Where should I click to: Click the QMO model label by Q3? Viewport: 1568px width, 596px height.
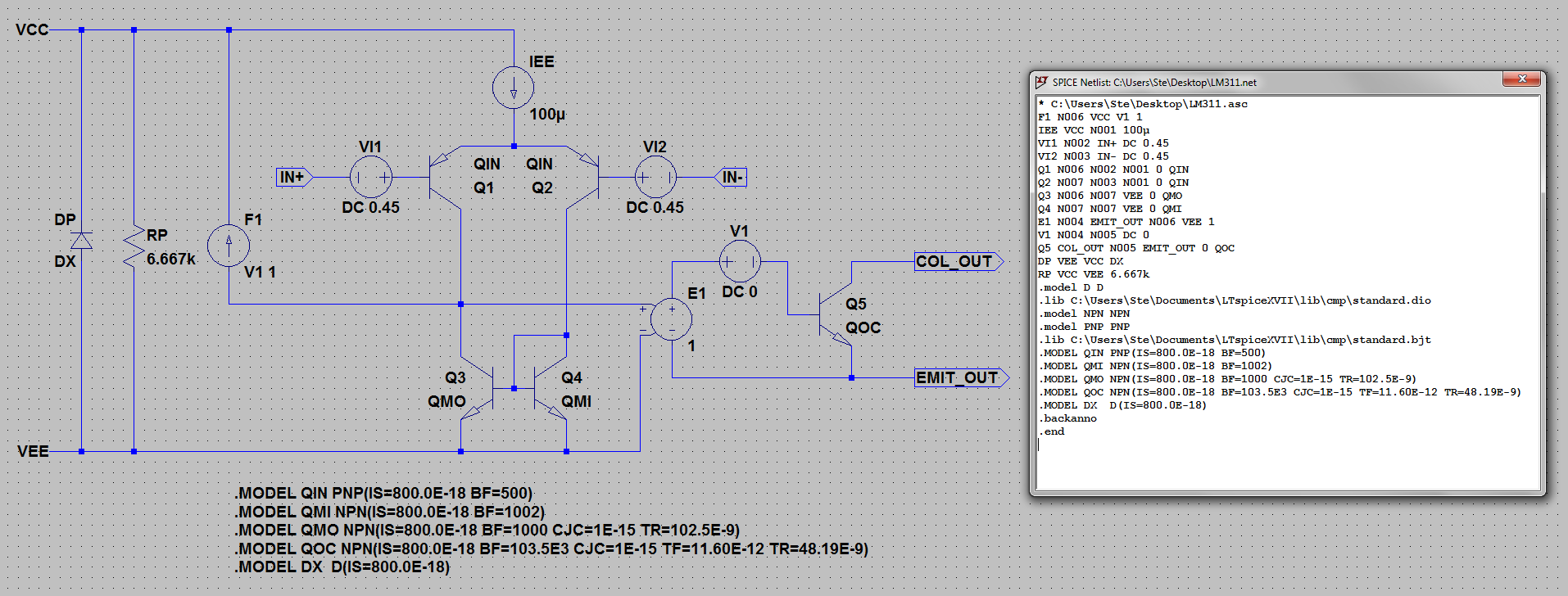(446, 401)
